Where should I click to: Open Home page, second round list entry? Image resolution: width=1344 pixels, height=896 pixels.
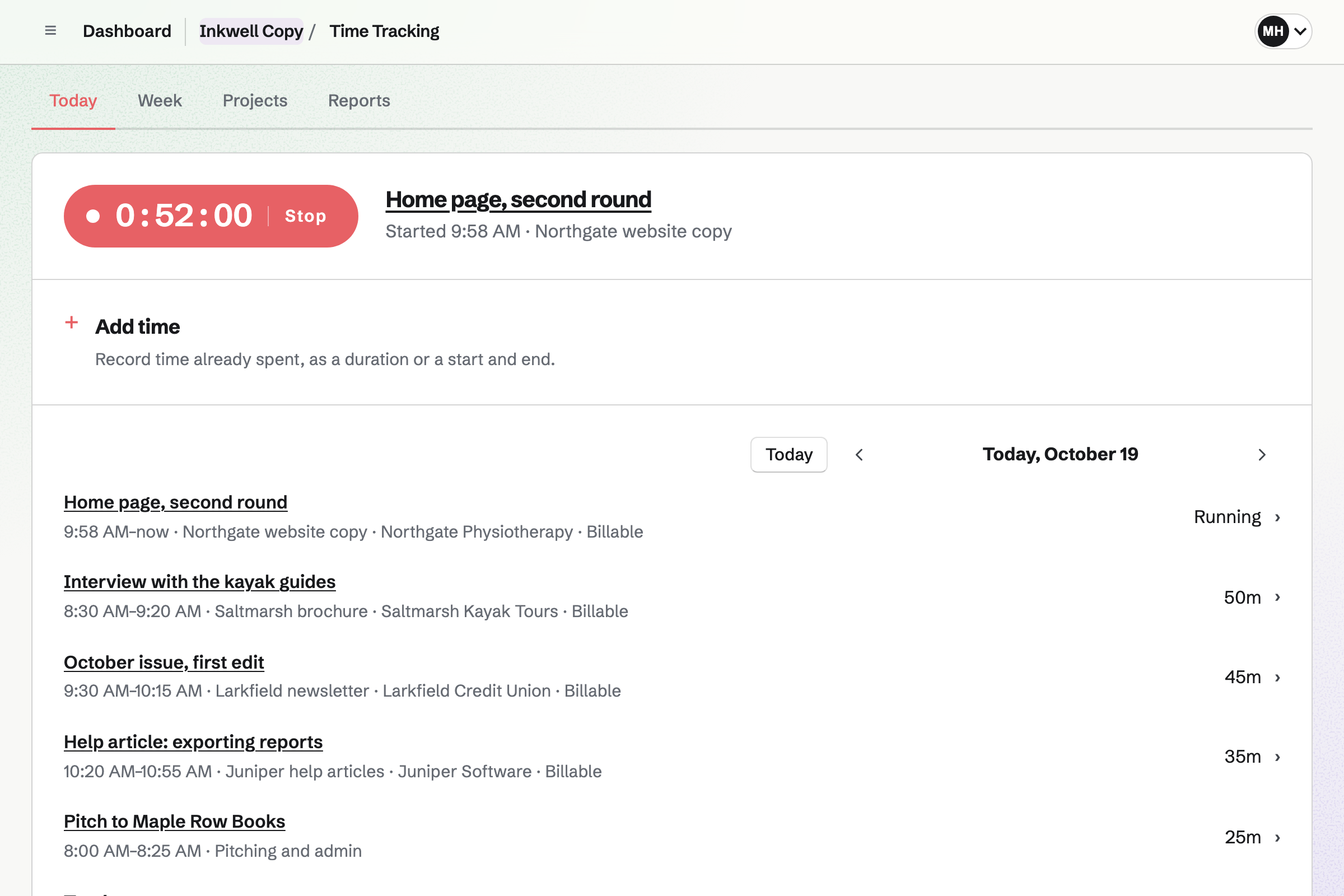pyautogui.click(x=175, y=502)
